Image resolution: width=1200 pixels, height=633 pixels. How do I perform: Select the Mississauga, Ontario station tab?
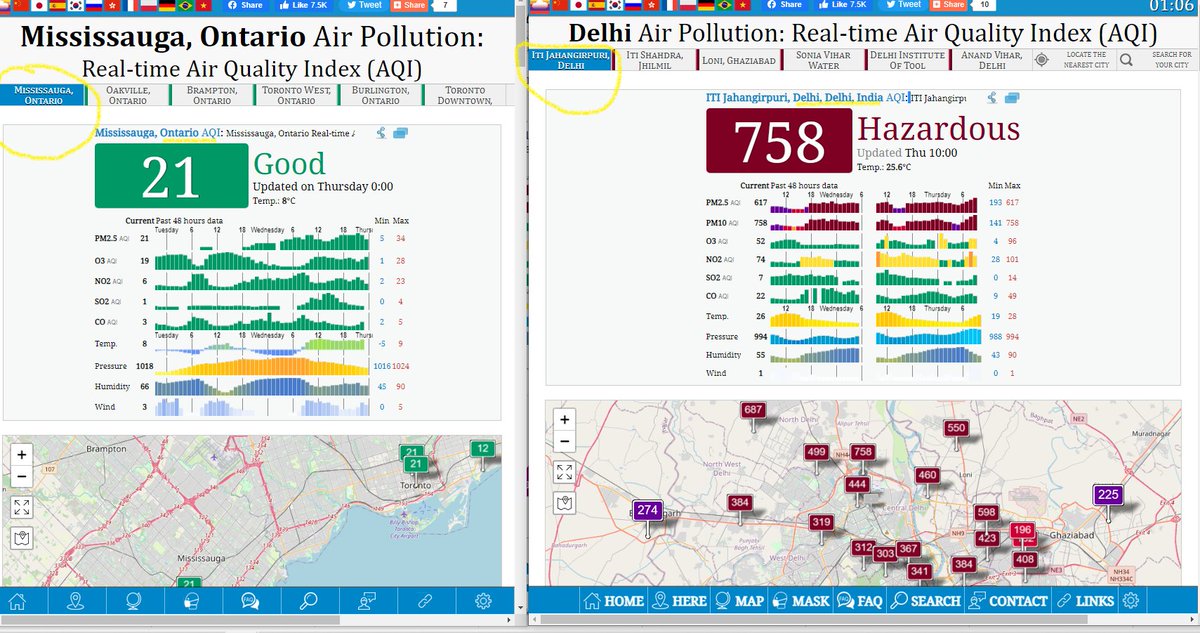(x=43, y=95)
